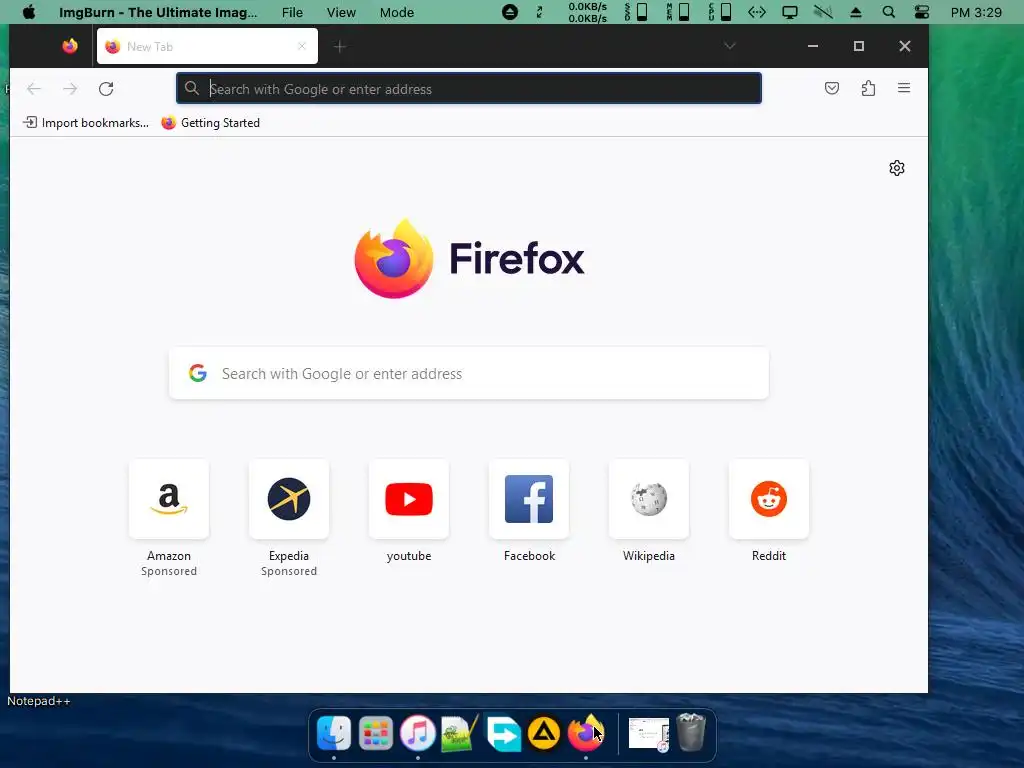
Task: Open AIMP yellow triangle app in the dock
Action: (544, 733)
